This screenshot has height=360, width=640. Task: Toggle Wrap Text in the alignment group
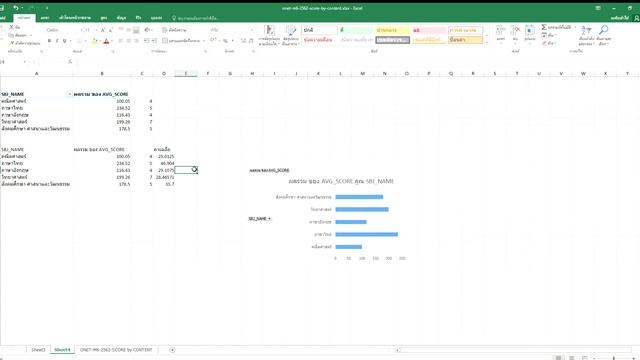(x=175, y=30)
